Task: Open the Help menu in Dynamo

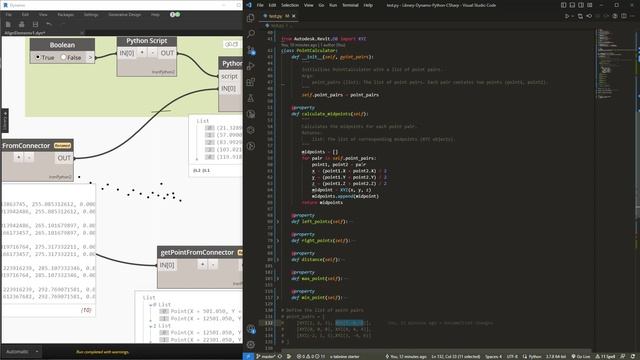Action: click(155, 14)
